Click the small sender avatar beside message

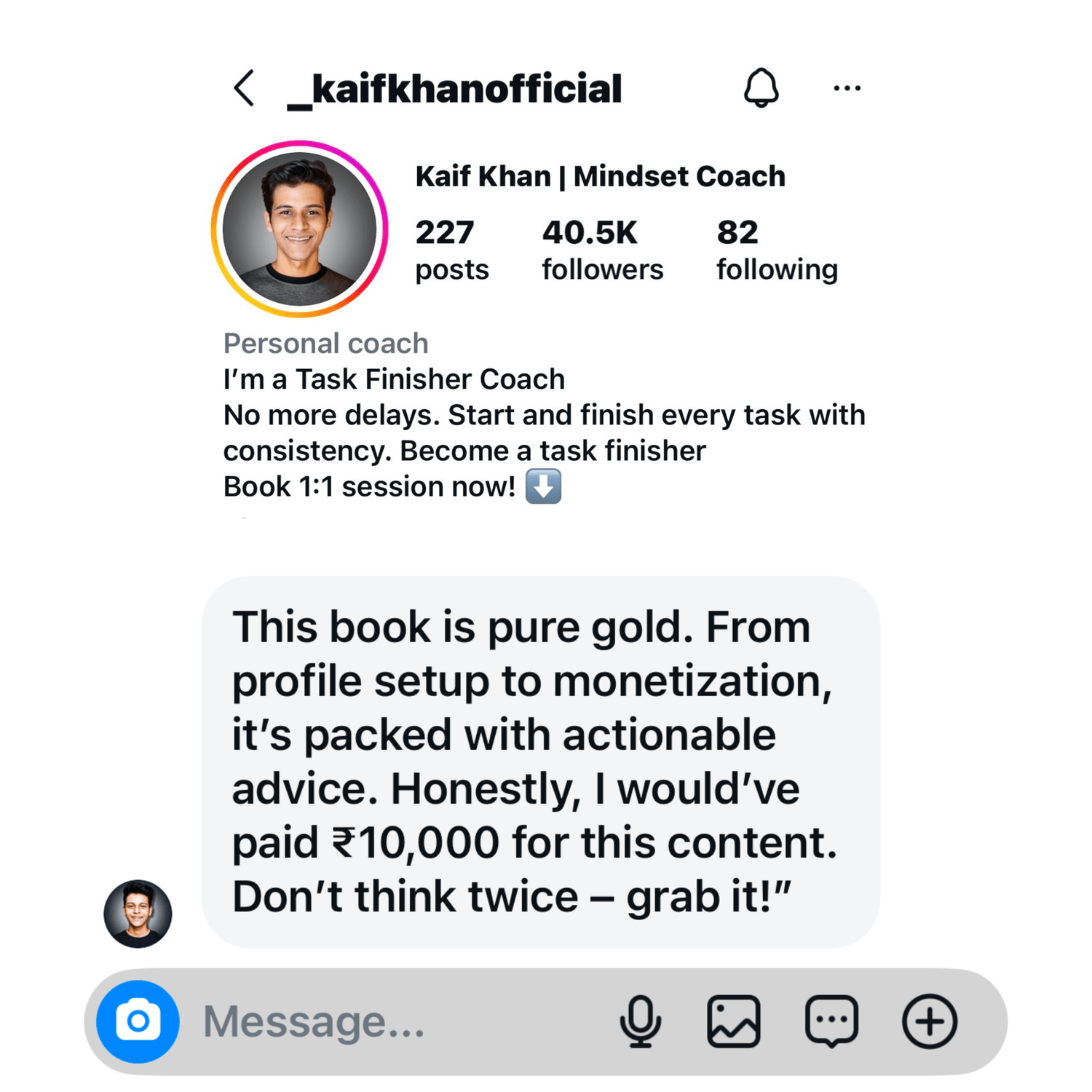coord(138,914)
